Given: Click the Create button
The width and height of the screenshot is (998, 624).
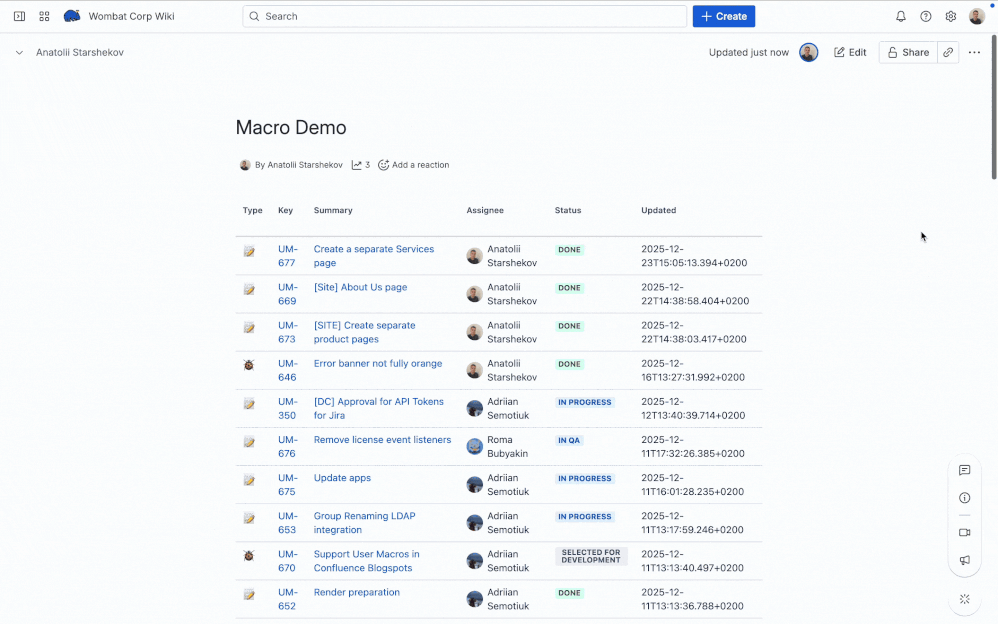Looking at the screenshot, I should pos(724,17).
